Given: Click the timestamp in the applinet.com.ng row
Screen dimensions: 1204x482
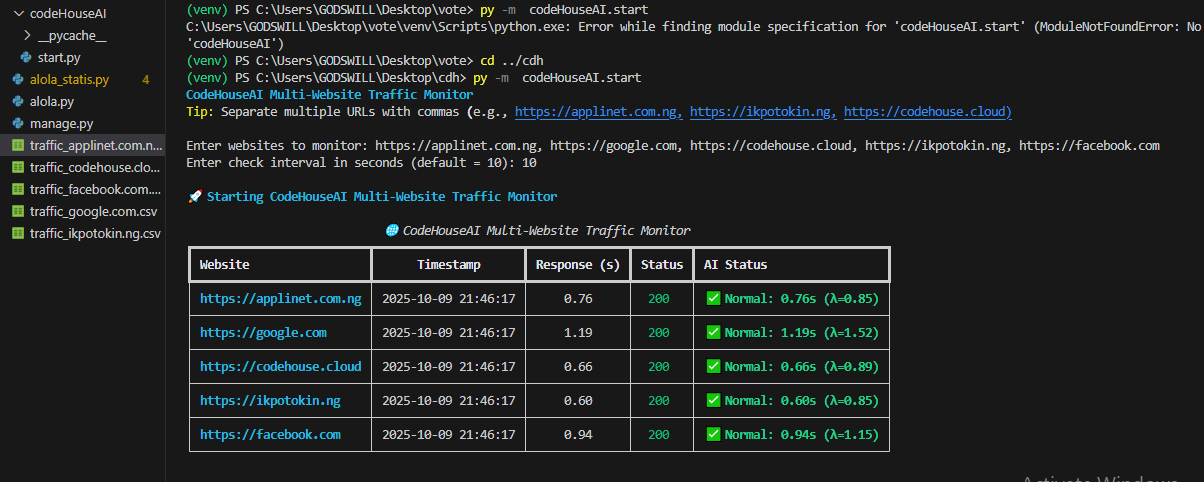Looking at the screenshot, I should [449, 298].
